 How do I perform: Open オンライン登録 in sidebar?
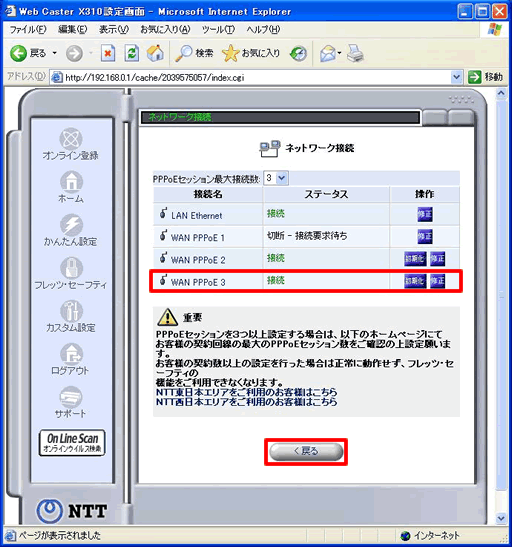(71, 144)
